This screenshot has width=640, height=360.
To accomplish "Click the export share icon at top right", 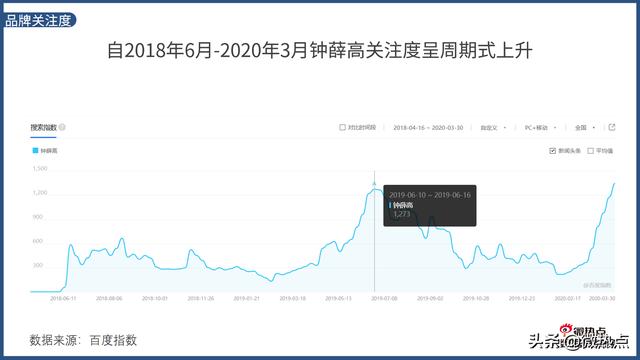I will 611,127.
